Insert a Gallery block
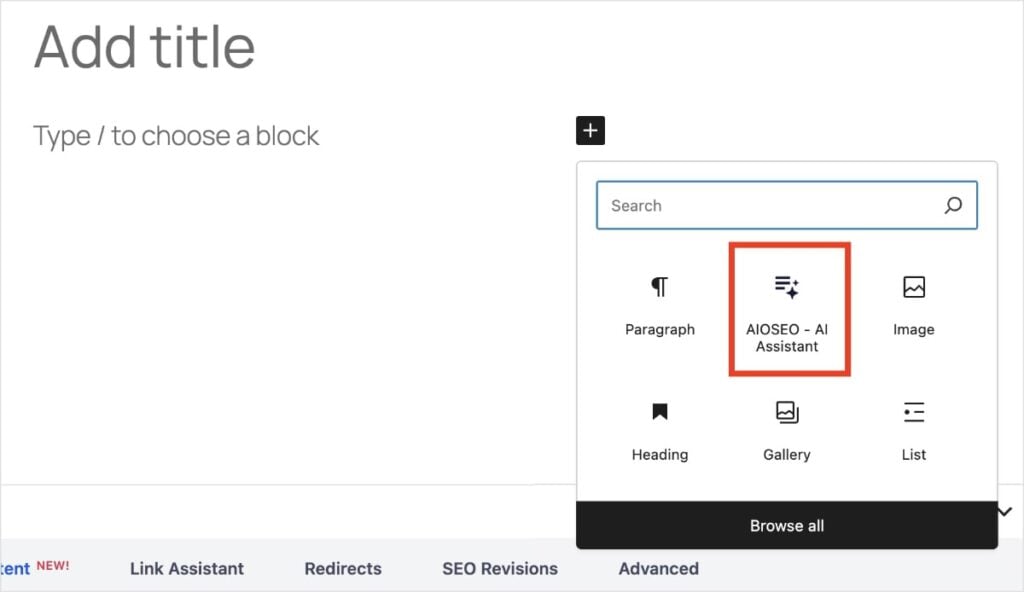This screenshot has height=592, width=1024. [x=786, y=430]
